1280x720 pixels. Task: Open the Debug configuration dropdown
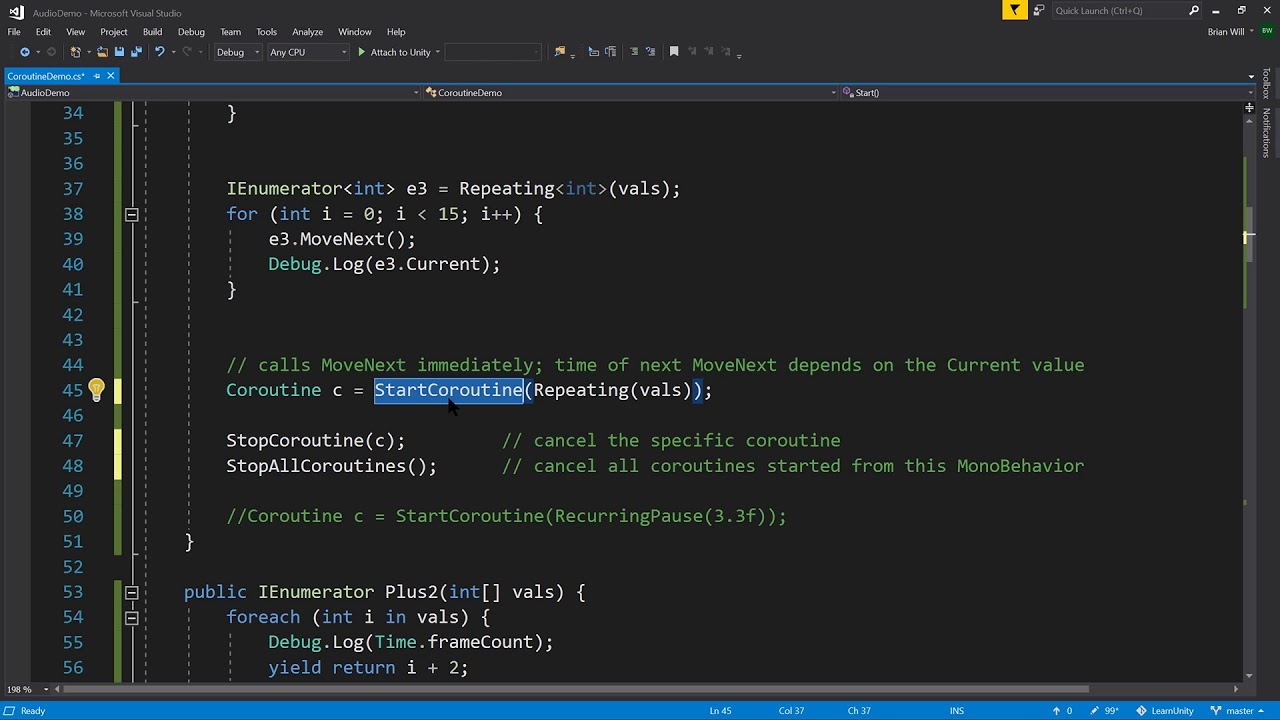coord(238,52)
